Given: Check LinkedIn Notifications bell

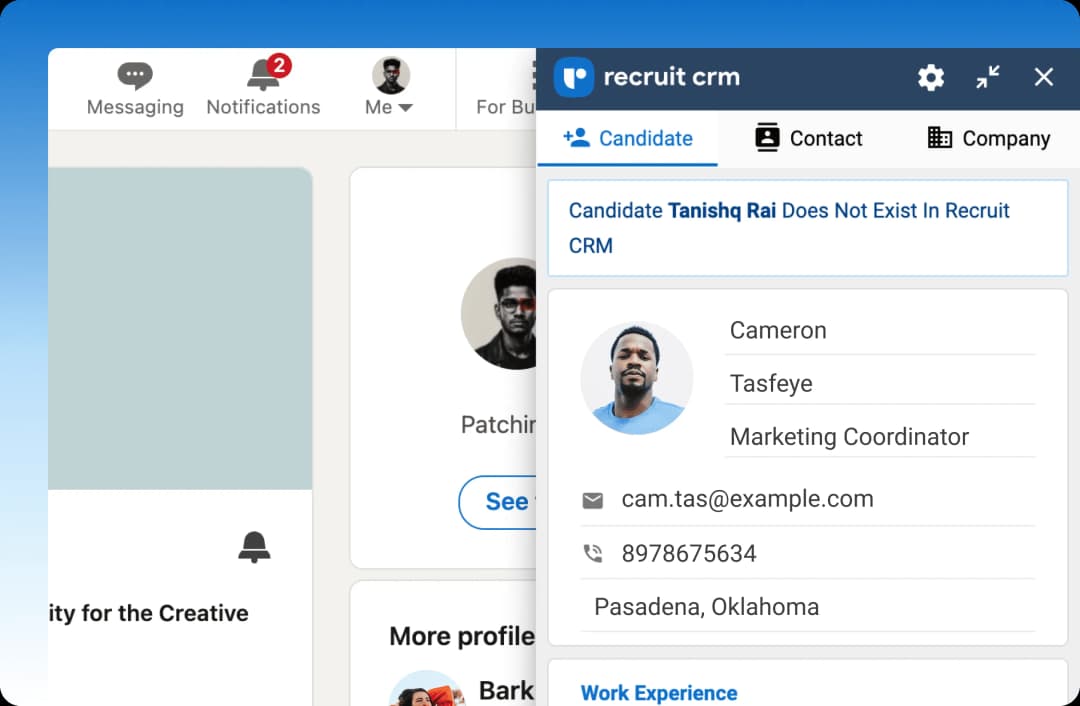Looking at the screenshot, I should pos(262,88).
